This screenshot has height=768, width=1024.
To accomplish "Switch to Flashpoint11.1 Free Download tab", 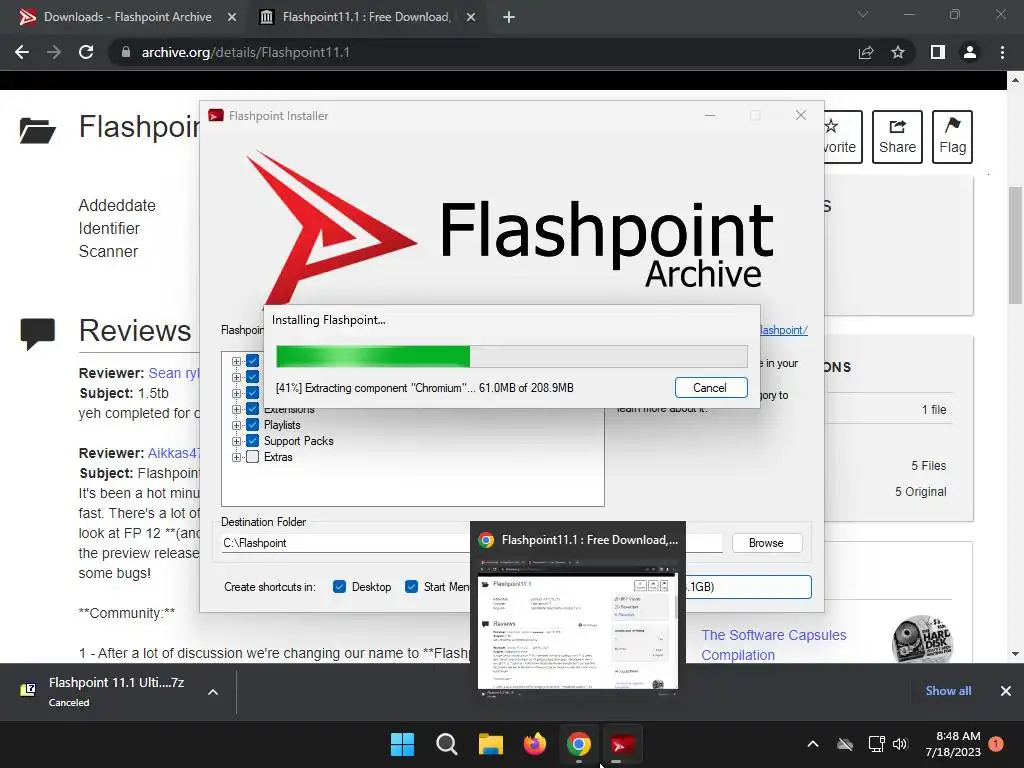I will click(366, 17).
